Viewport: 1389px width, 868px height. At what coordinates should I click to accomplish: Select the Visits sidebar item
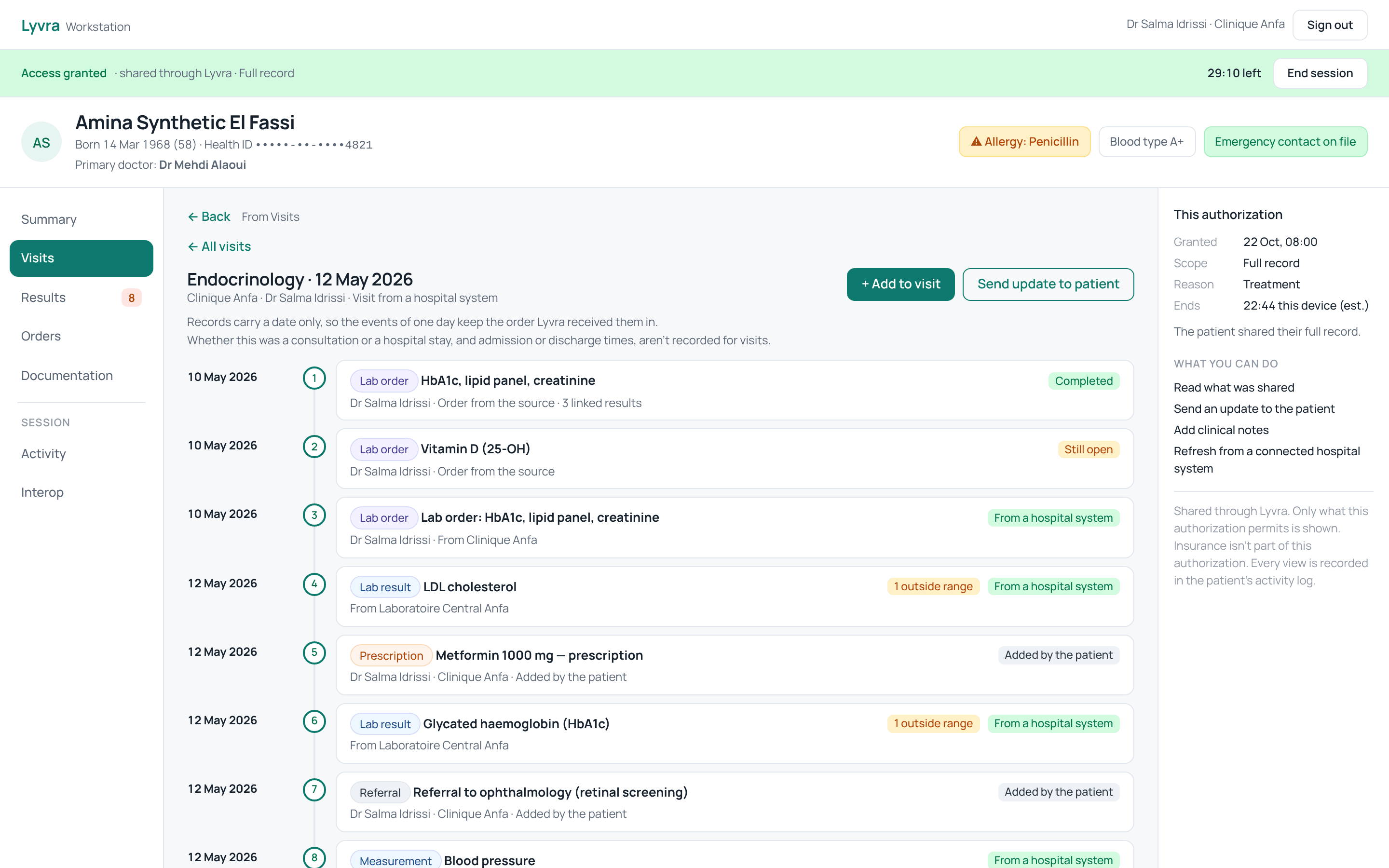(82, 258)
